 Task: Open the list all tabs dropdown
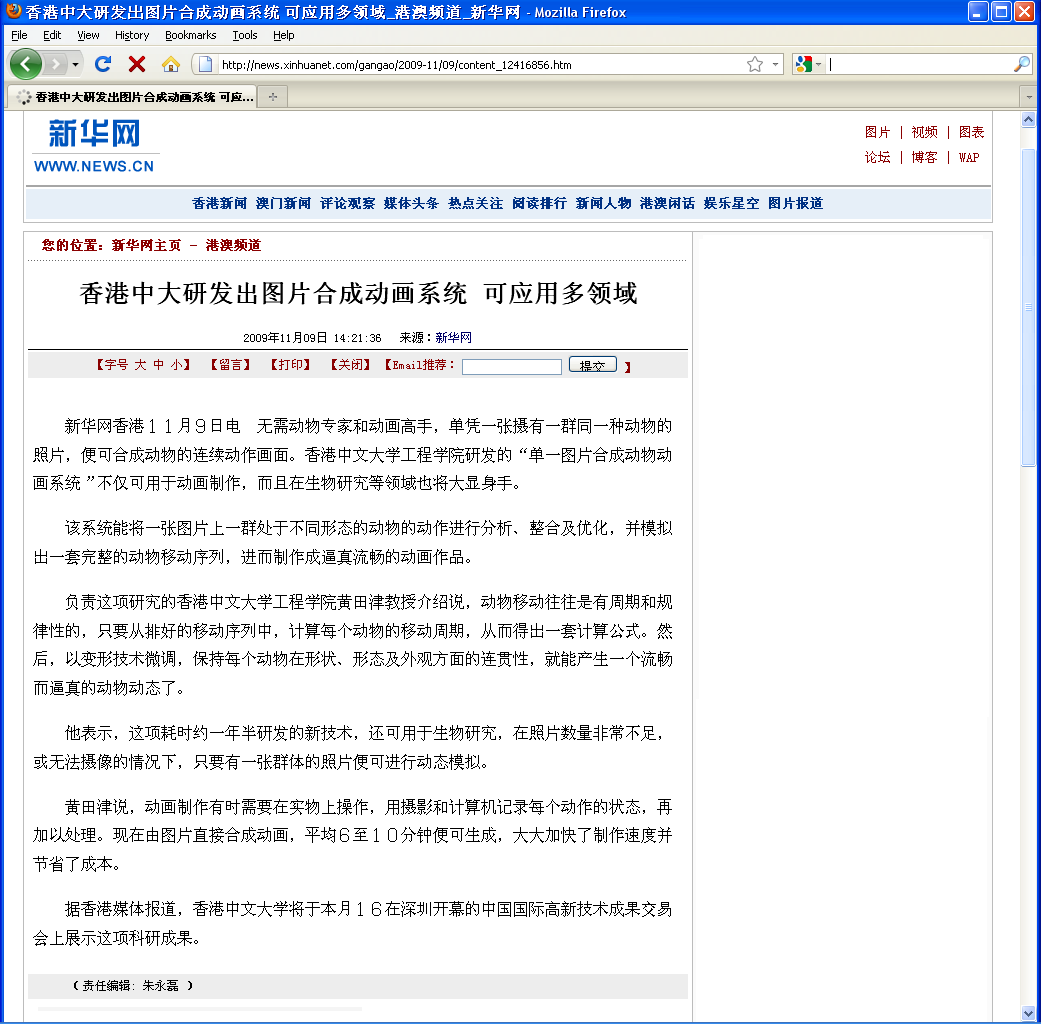click(1029, 97)
